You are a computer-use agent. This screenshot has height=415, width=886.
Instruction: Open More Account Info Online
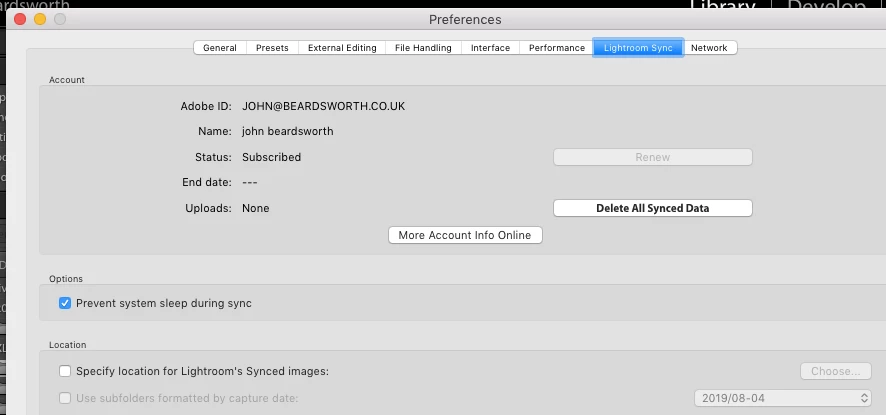click(x=465, y=235)
